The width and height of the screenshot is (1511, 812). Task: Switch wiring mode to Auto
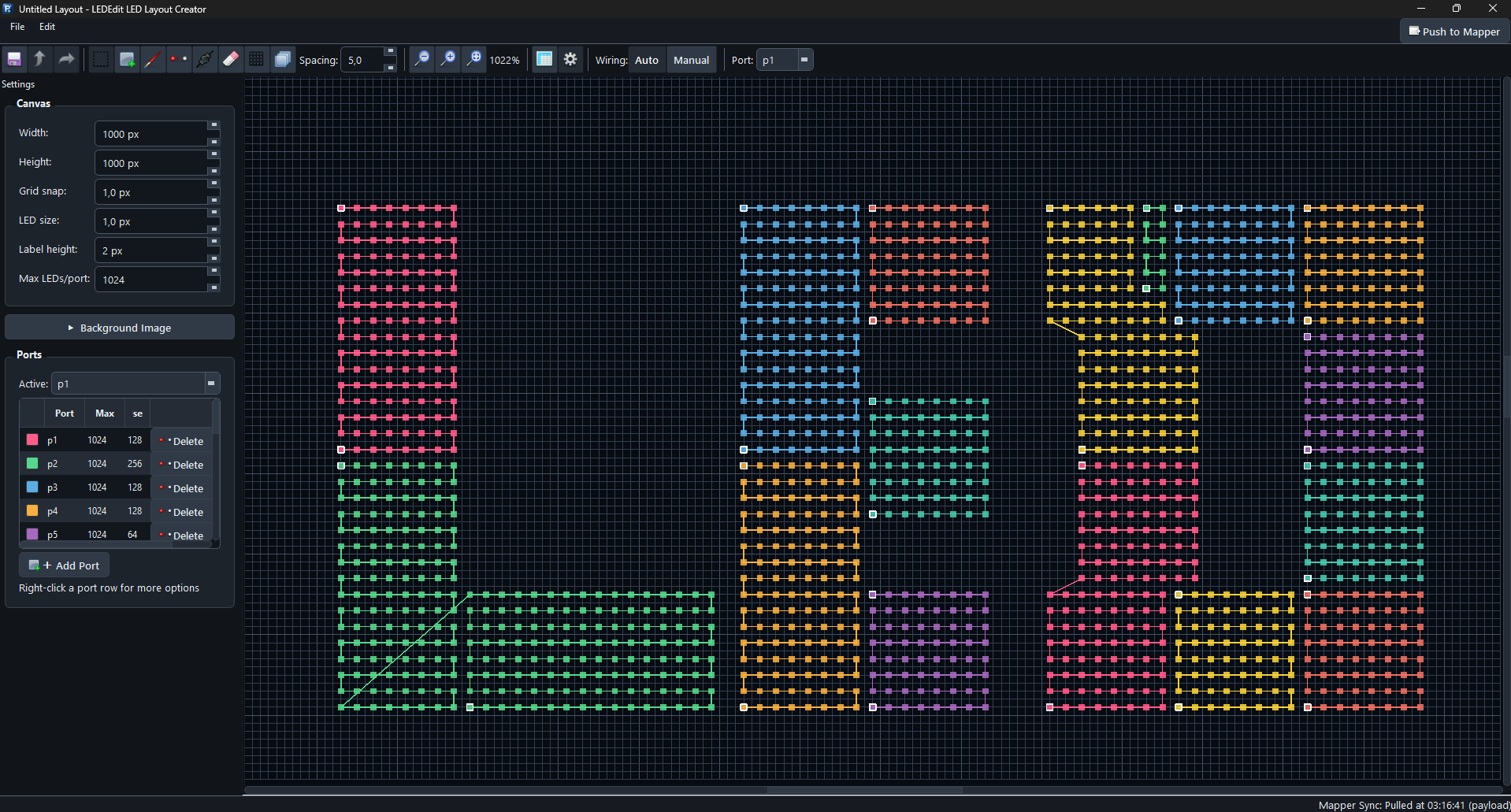[x=647, y=60]
